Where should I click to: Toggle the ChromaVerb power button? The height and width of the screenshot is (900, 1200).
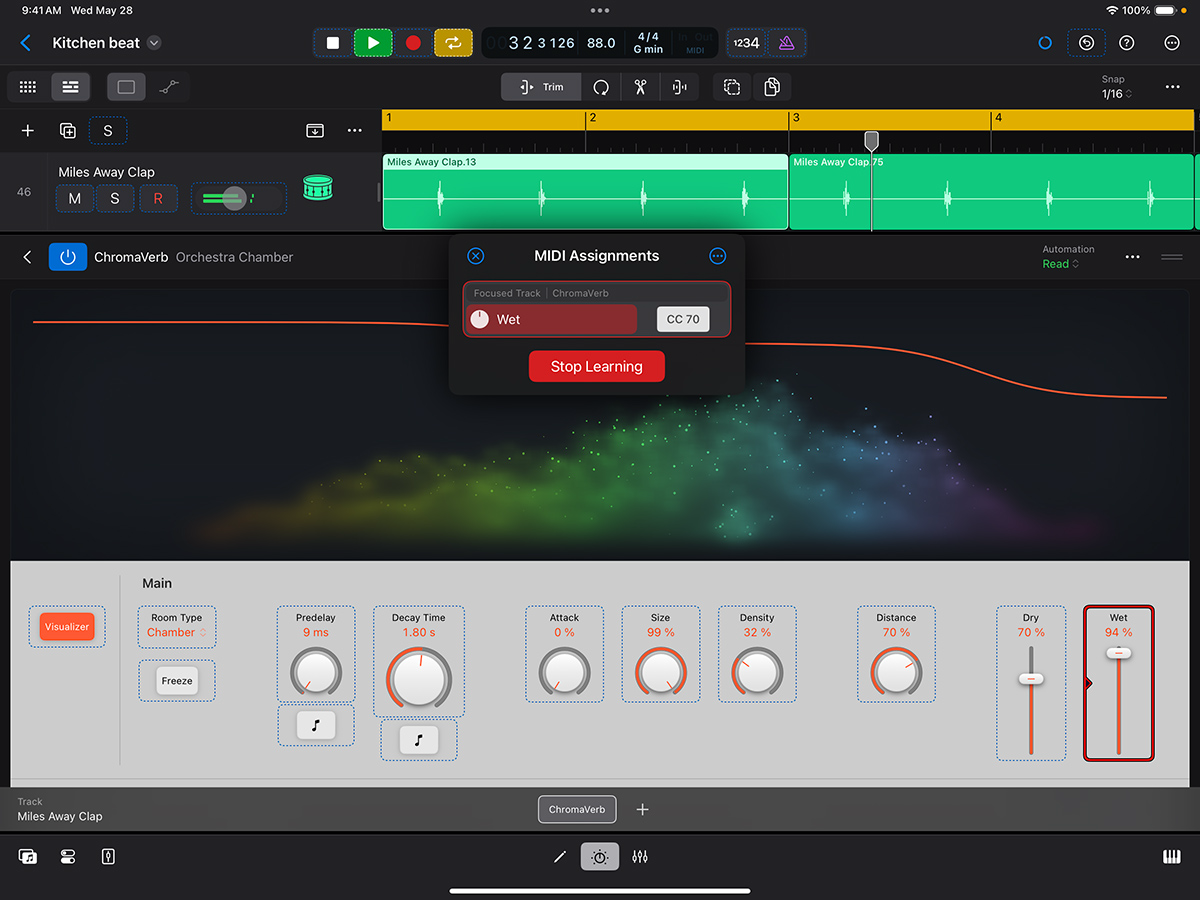pos(68,257)
